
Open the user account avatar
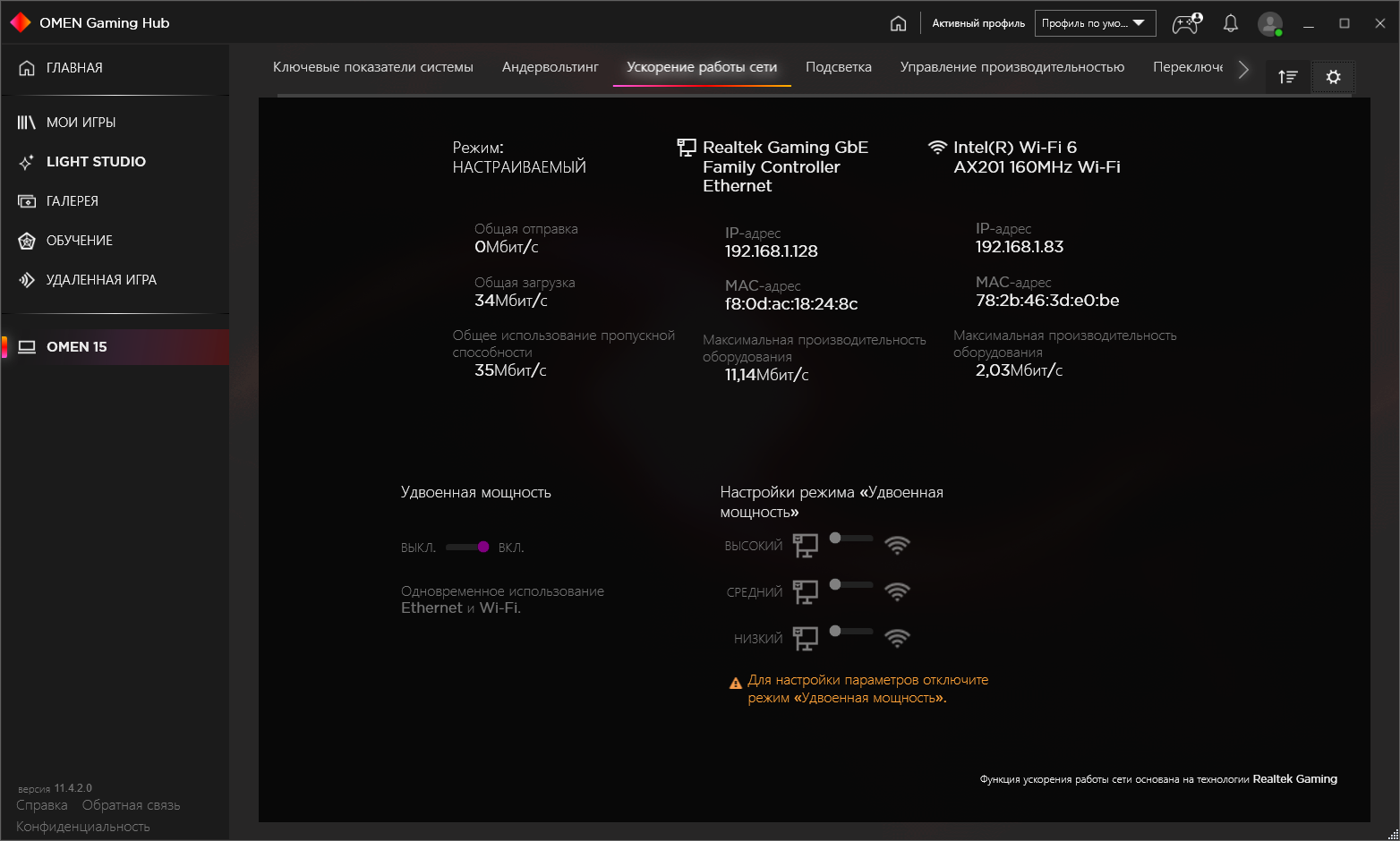(x=1269, y=23)
